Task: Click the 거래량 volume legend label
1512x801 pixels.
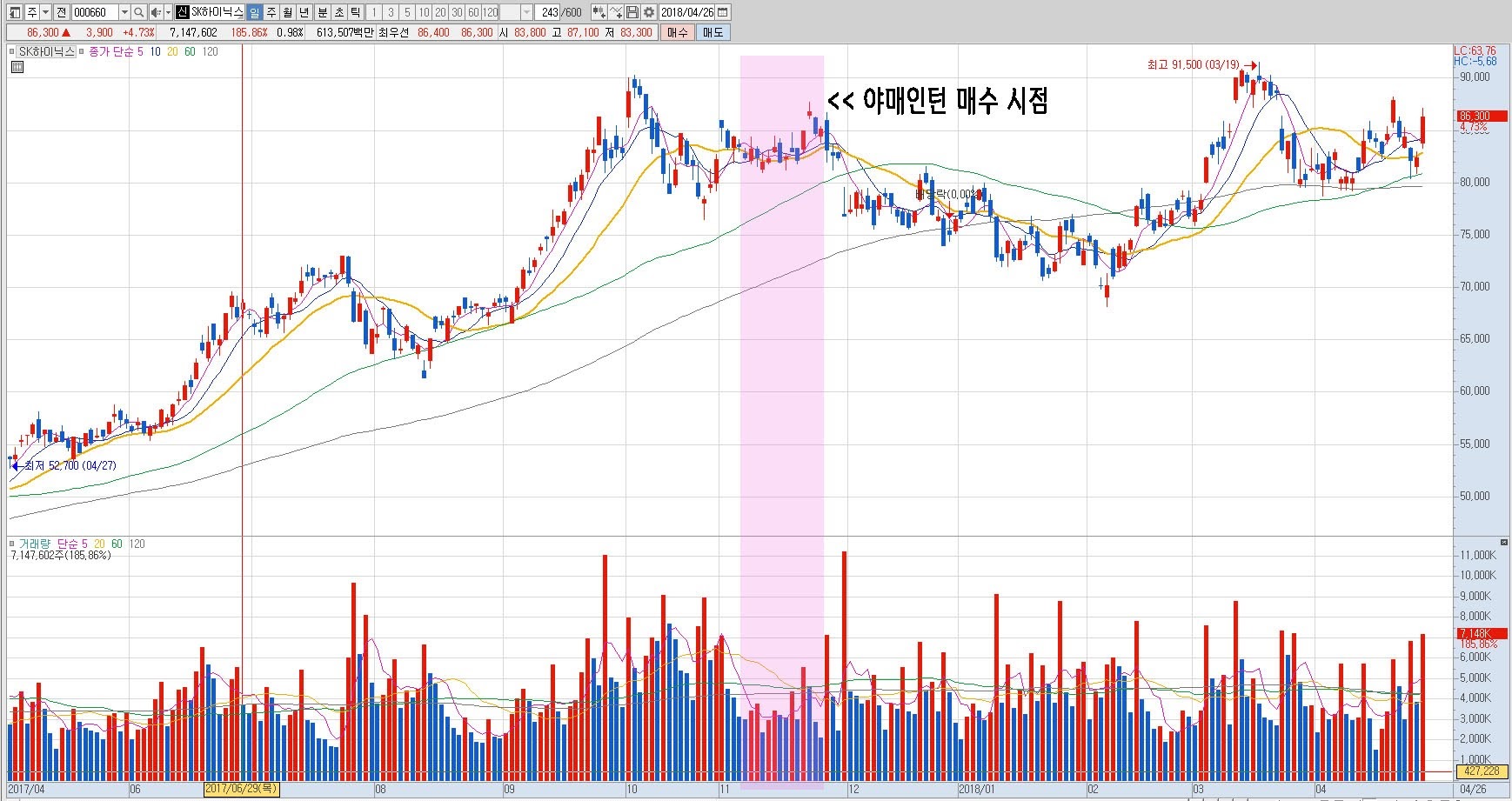Action: (x=34, y=544)
